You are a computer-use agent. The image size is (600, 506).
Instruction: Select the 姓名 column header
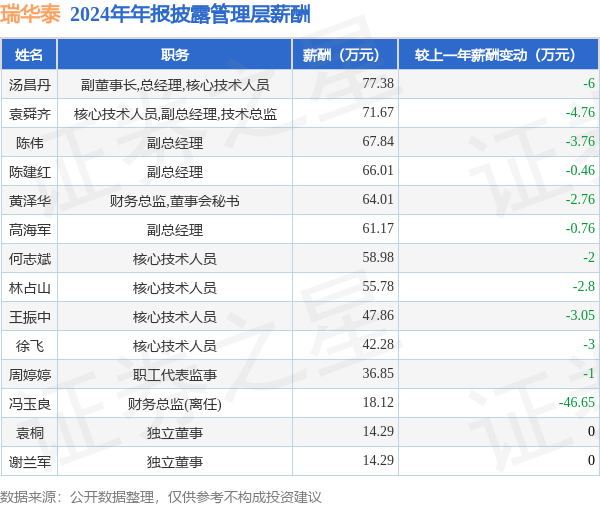click(29, 55)
